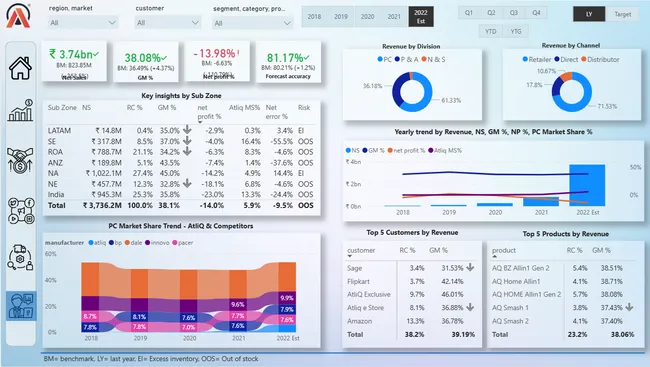Viewport: 650px width, 367px height.
Task: Select the 2020 year tab
Action: pyautogui.click(x=367, y=17)
